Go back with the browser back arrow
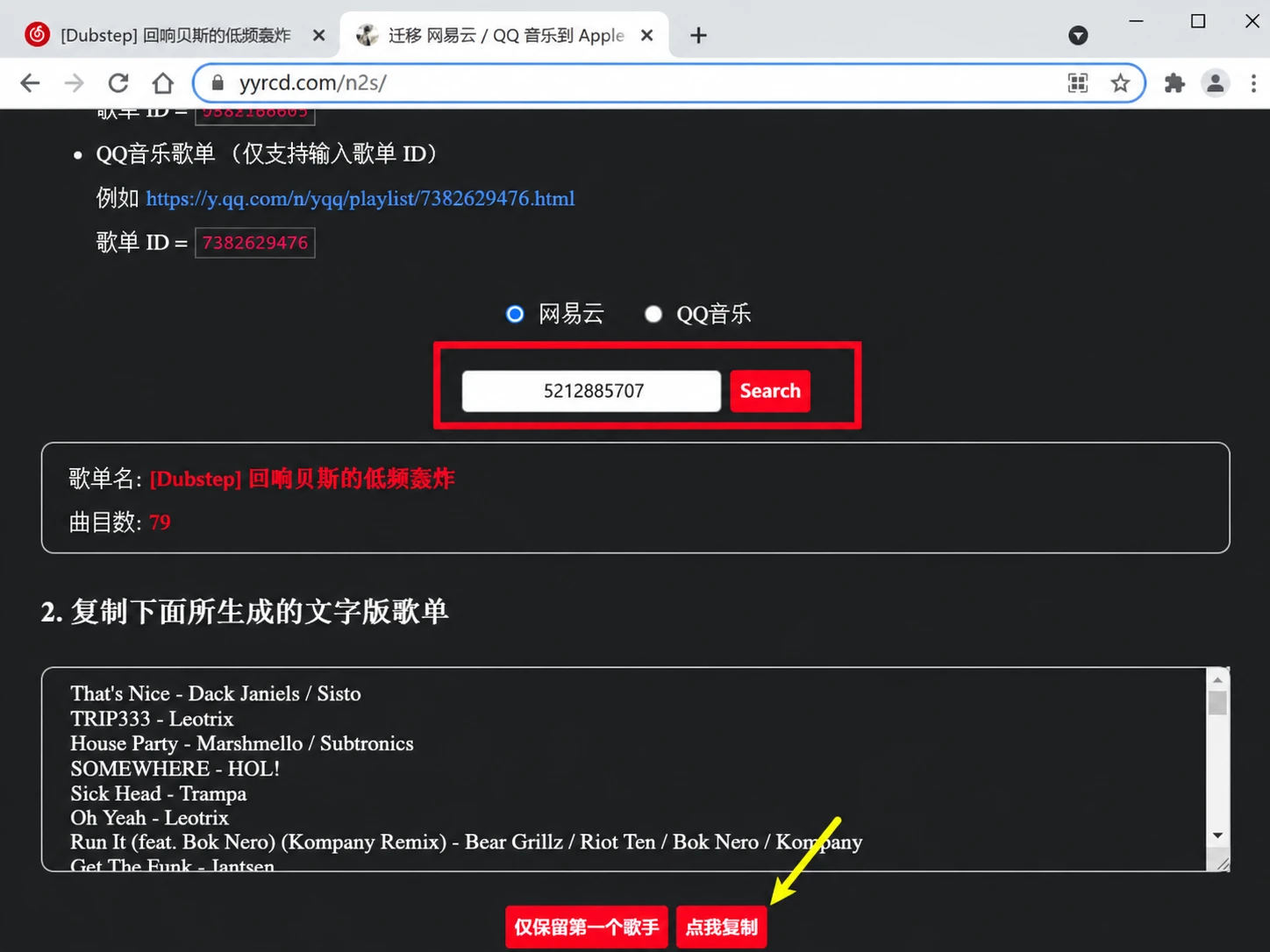This screenshot has width=1270, height=952. [x=30, y=83]
